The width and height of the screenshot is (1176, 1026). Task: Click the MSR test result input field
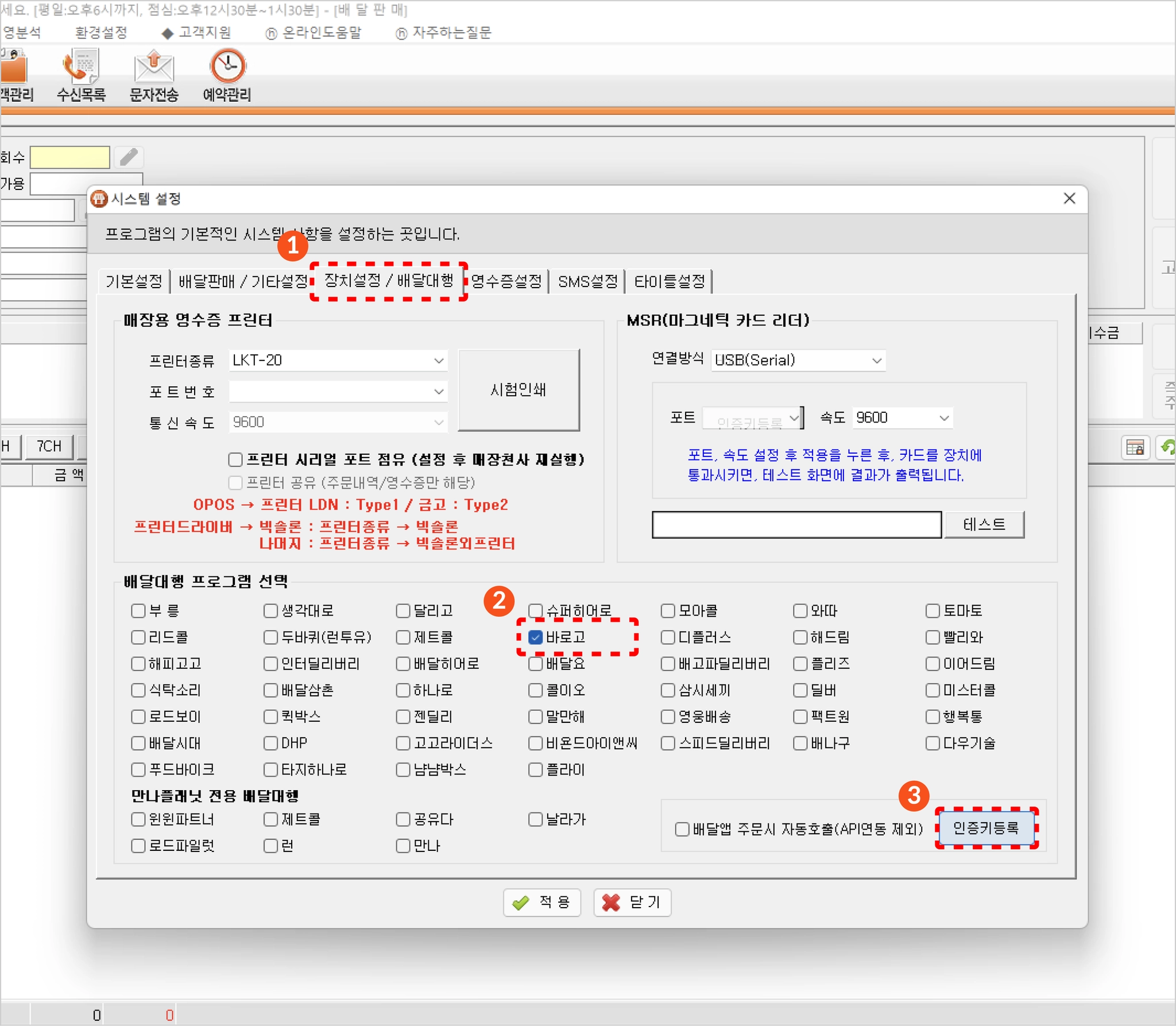coord(796,525)
